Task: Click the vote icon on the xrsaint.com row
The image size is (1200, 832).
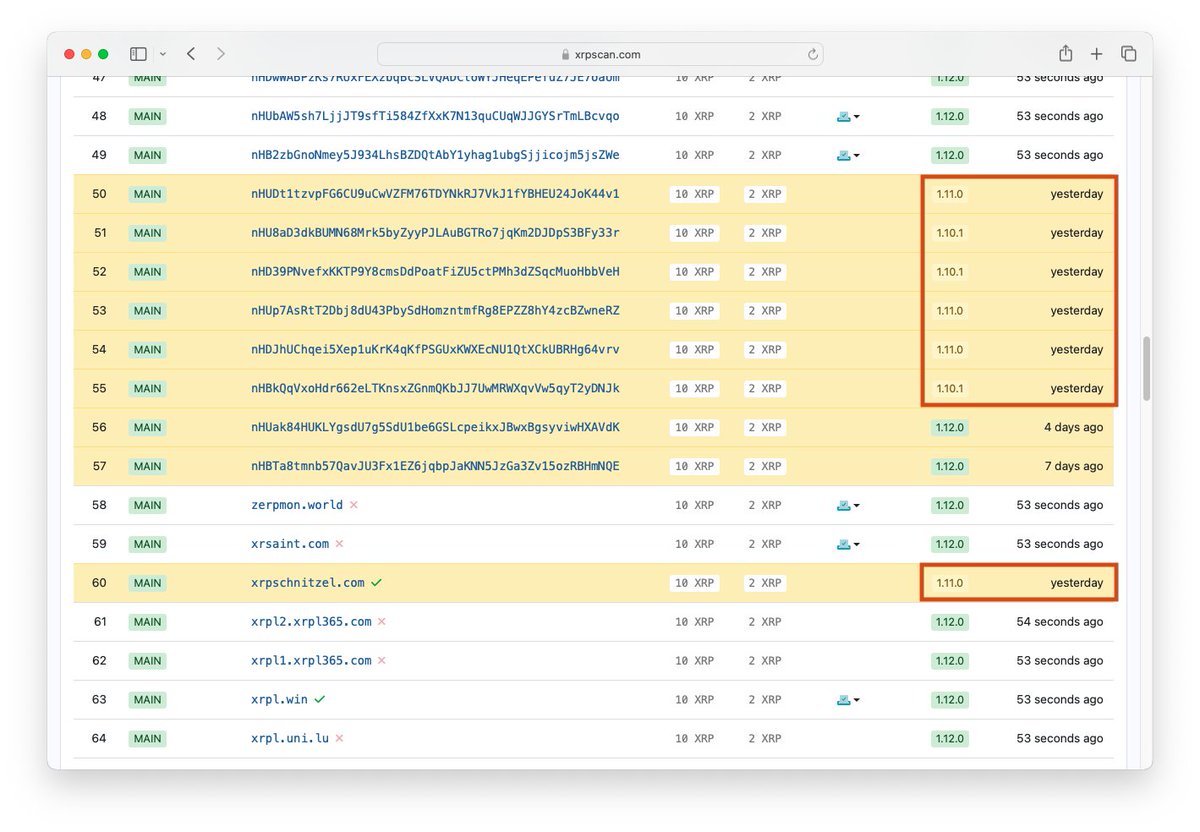Action: (x=845, y=544)
